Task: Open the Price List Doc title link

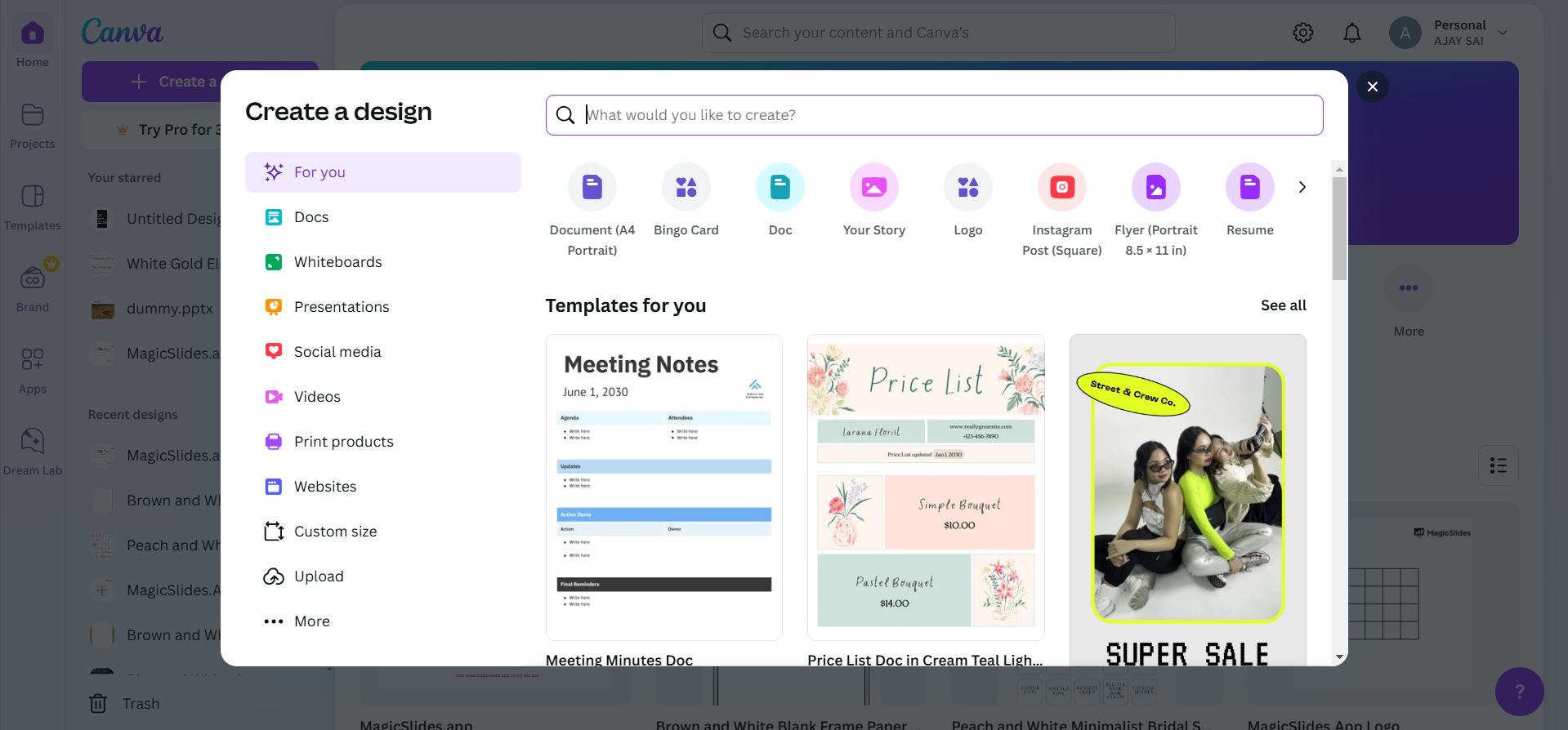Action: coord(925,659)
